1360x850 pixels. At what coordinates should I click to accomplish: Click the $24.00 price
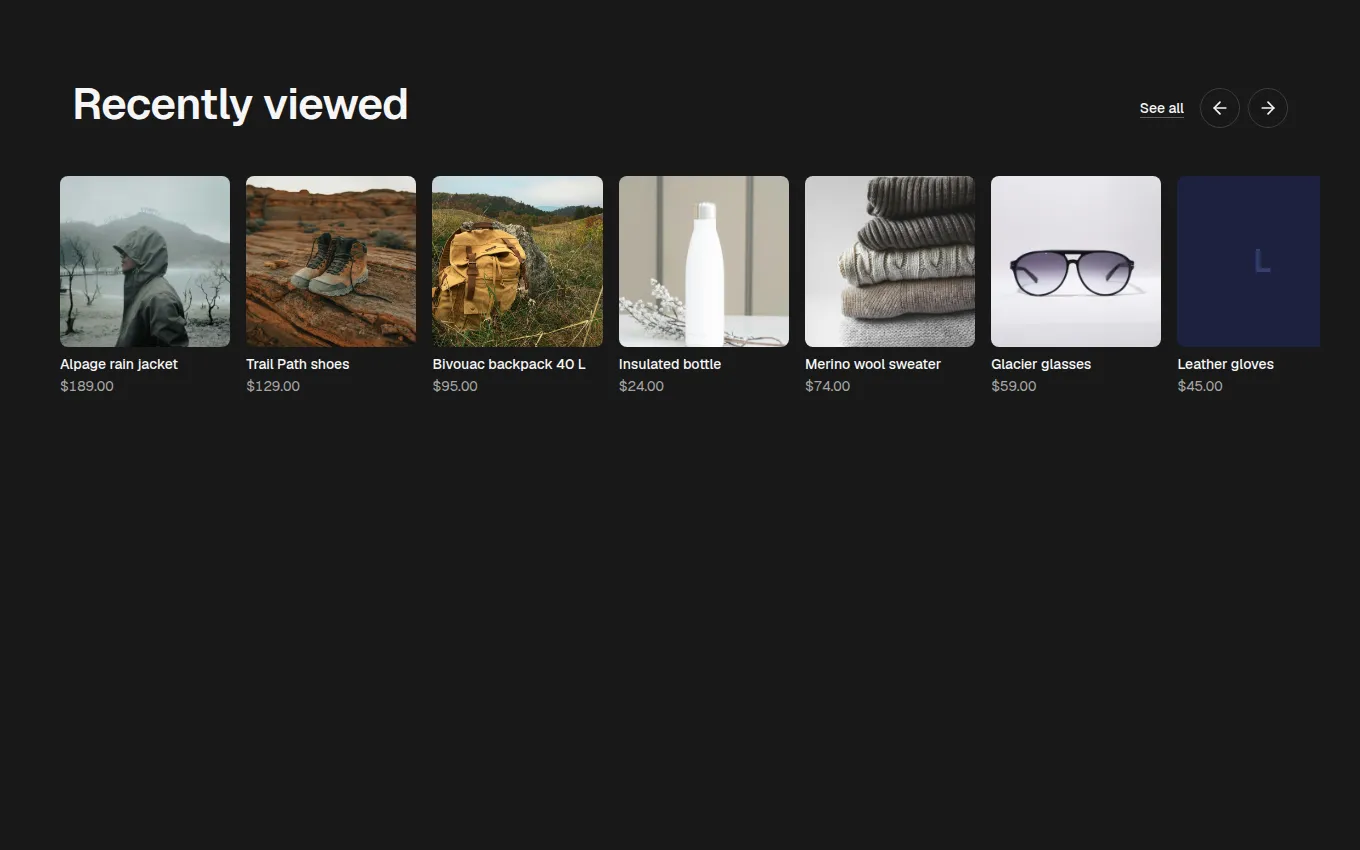[x=641, y=386]
